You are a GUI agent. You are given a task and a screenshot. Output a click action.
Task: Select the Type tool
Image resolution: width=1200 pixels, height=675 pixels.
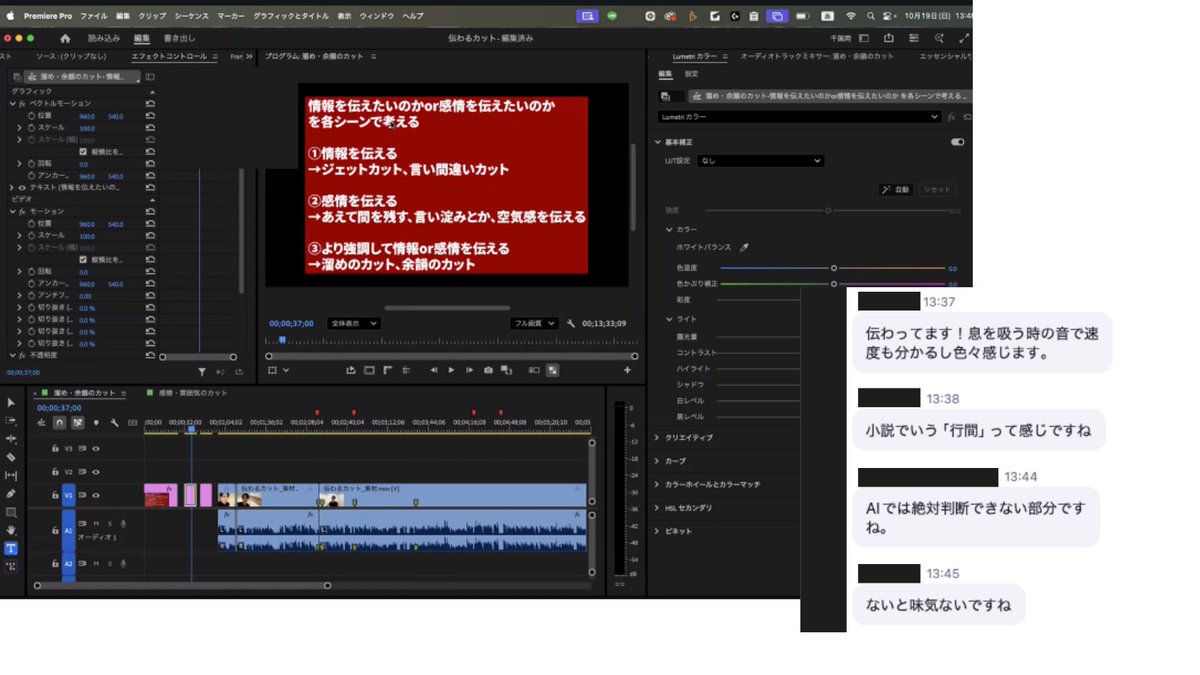(11, 548)
